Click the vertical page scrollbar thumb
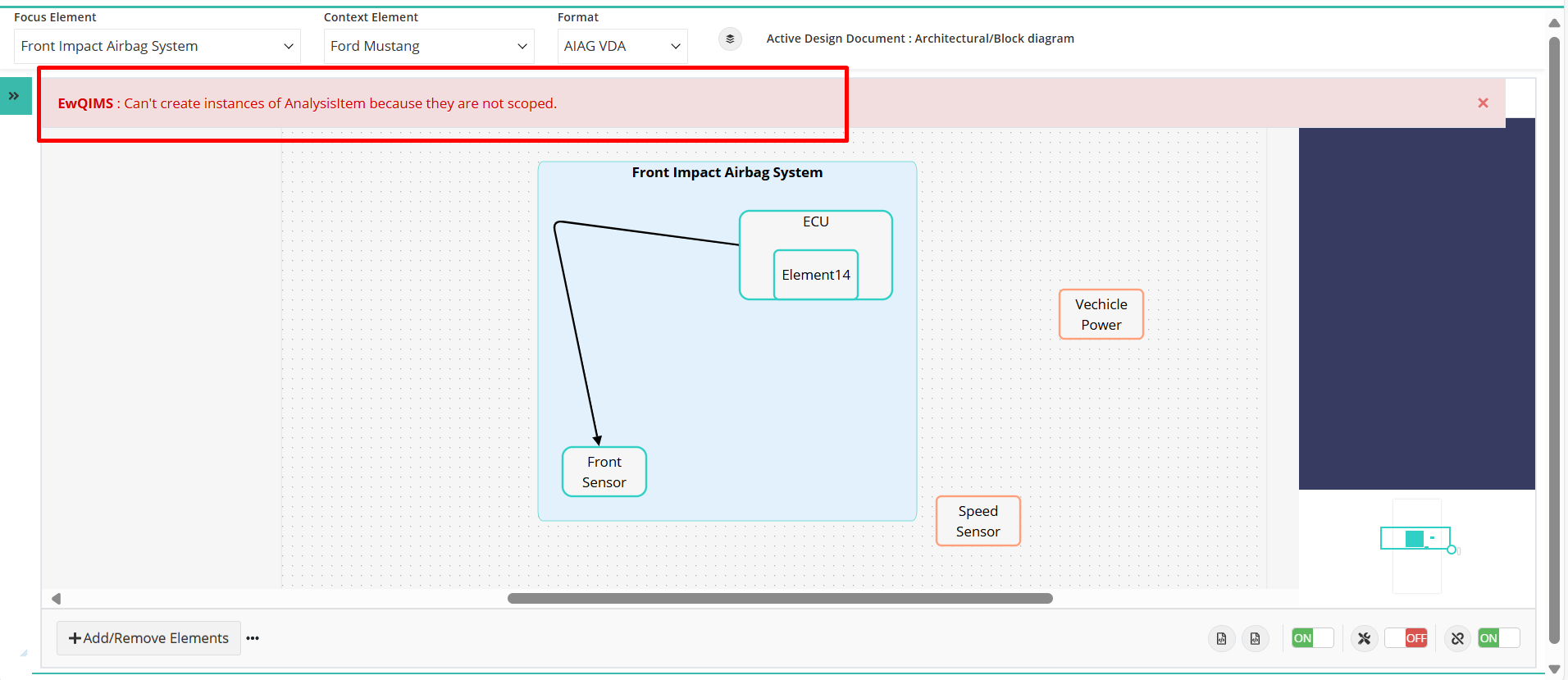 click(x=1554, y=340)
